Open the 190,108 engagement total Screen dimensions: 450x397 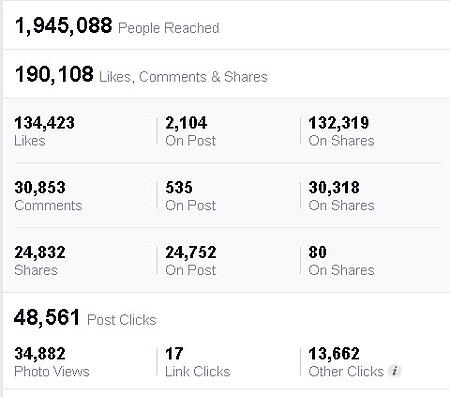[54, 74]
